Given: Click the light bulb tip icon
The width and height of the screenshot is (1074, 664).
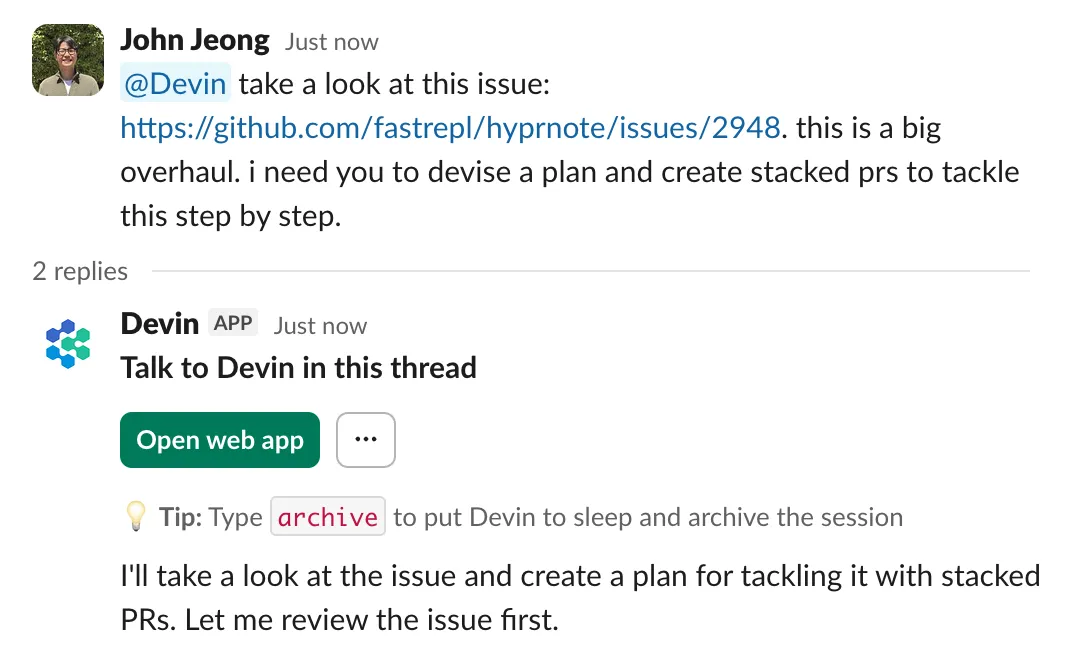Looking at the screenshot, I should [134, 517].
